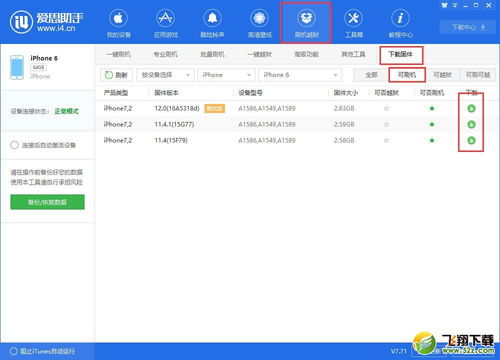500x360 pixels.
Task: Click the 2.83GB firmware size cell
Action: tap(344, 108)
